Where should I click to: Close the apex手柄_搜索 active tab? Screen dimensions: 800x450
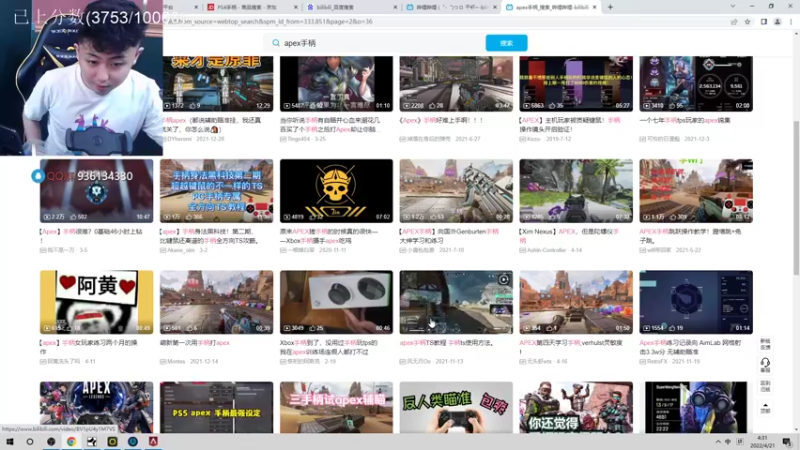(x=594, y=7)
